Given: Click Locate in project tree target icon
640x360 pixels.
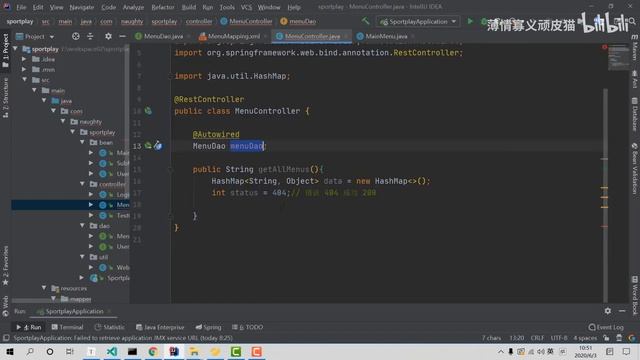Looking at the screenshot, I should 76,36.
